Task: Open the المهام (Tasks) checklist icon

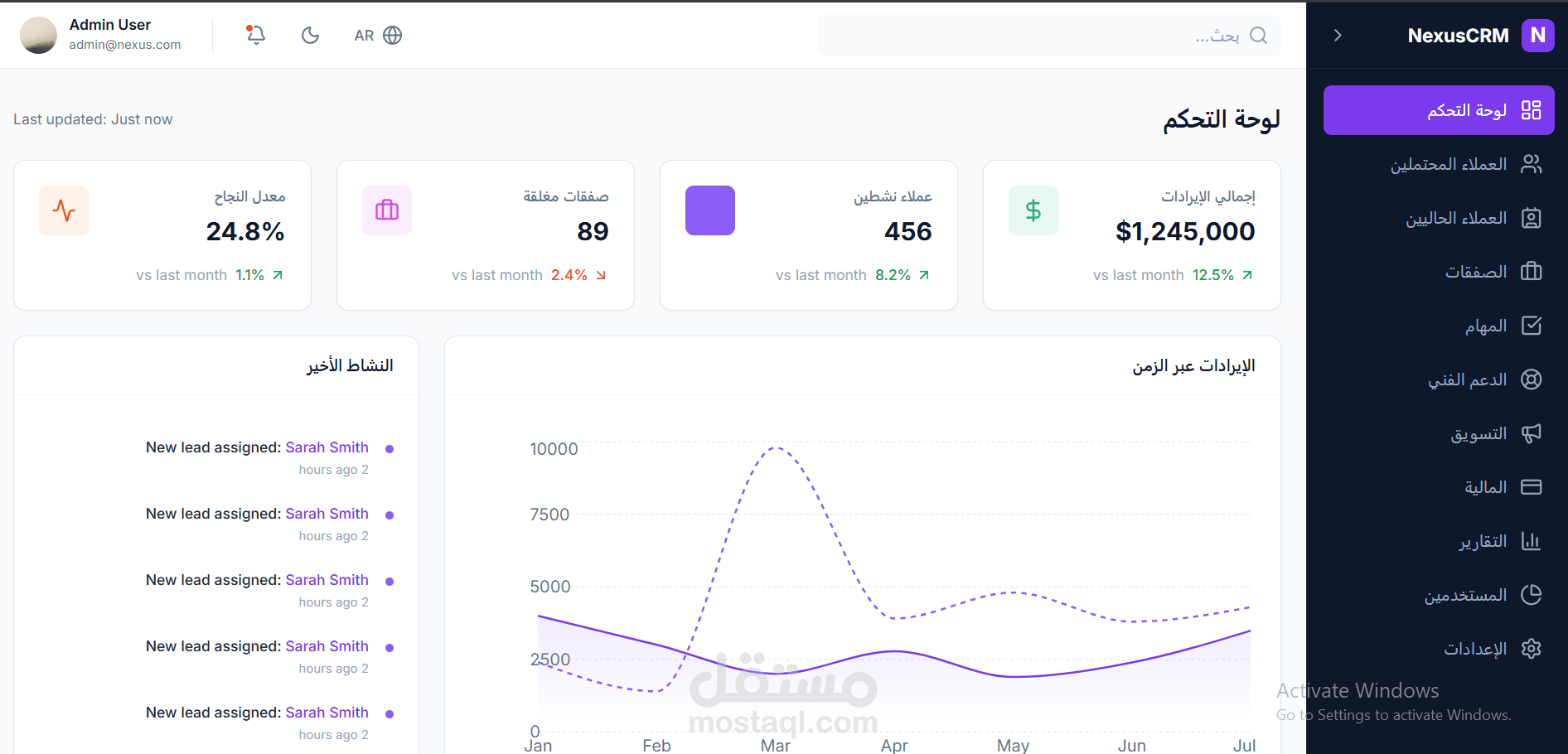Action: (x=1532, y=326)
